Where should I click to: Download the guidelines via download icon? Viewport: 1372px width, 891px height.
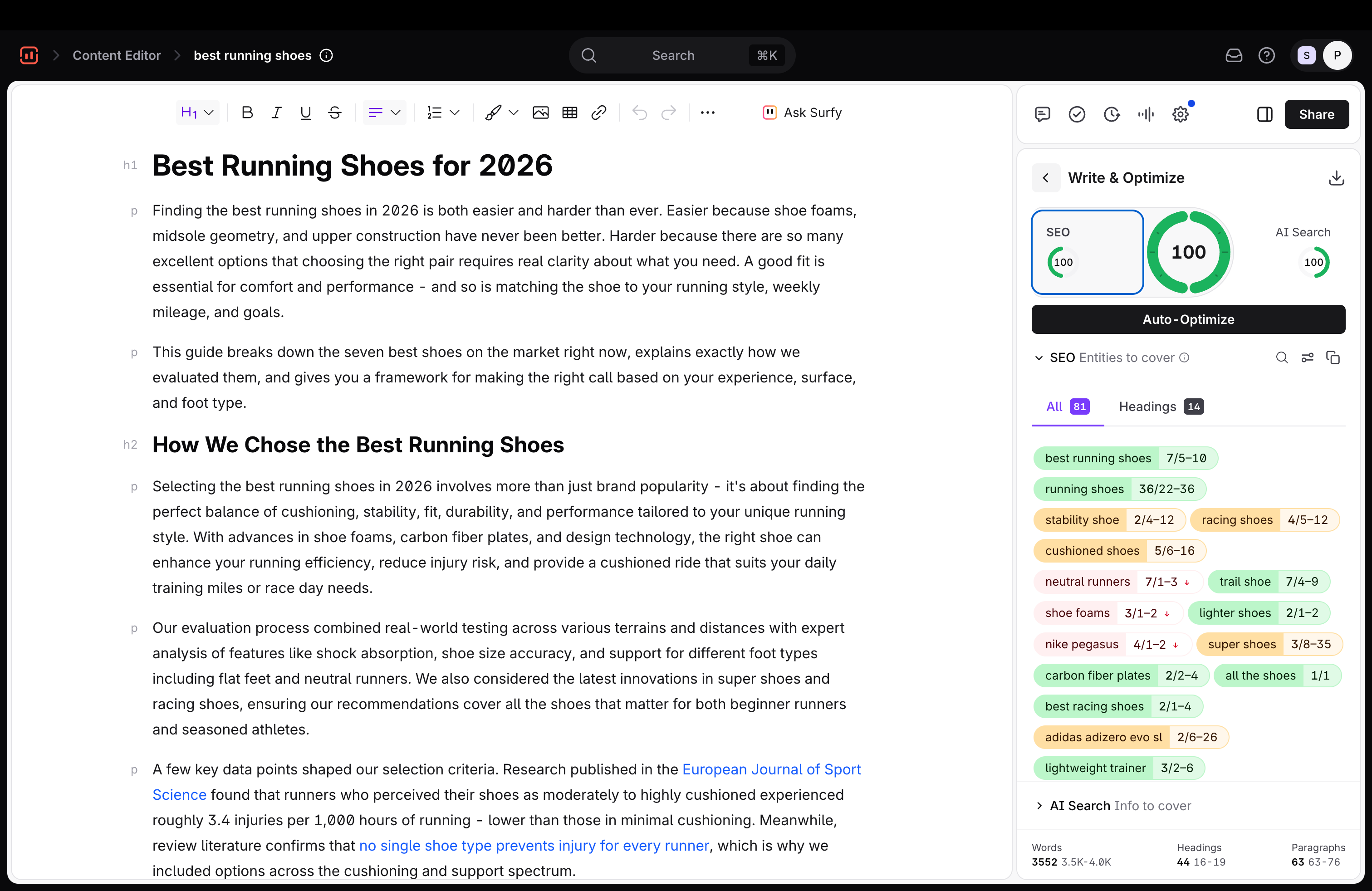(x=1336, y=178)
